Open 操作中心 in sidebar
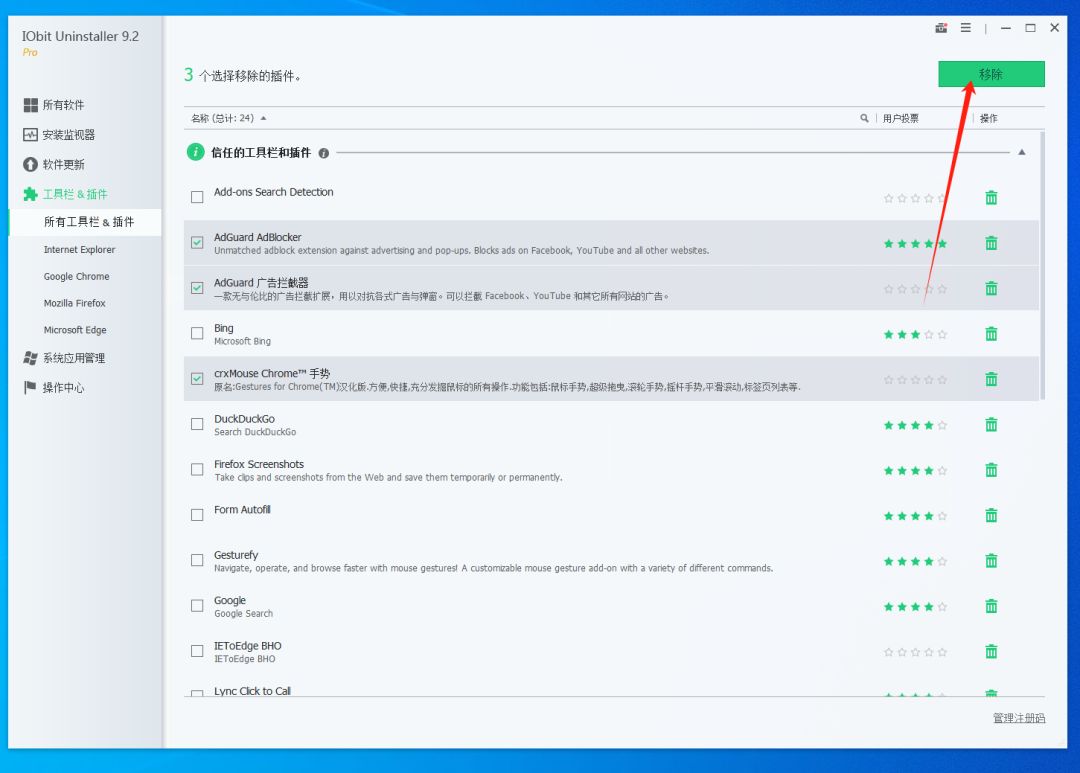This screenshot has width=1080, height=773. (54, 388)
